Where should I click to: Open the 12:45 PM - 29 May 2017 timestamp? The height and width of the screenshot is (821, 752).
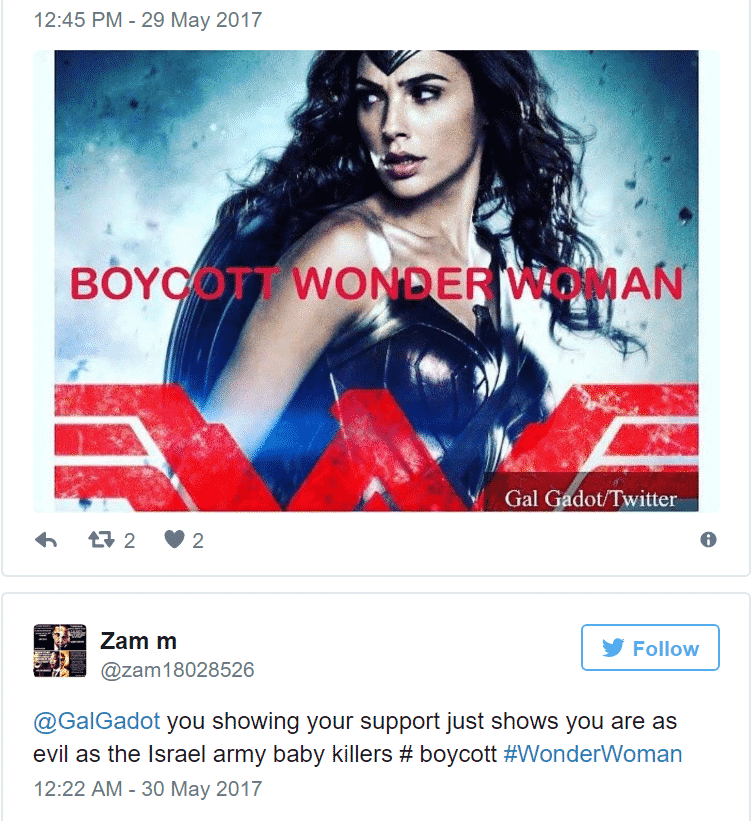click(148, 20)
